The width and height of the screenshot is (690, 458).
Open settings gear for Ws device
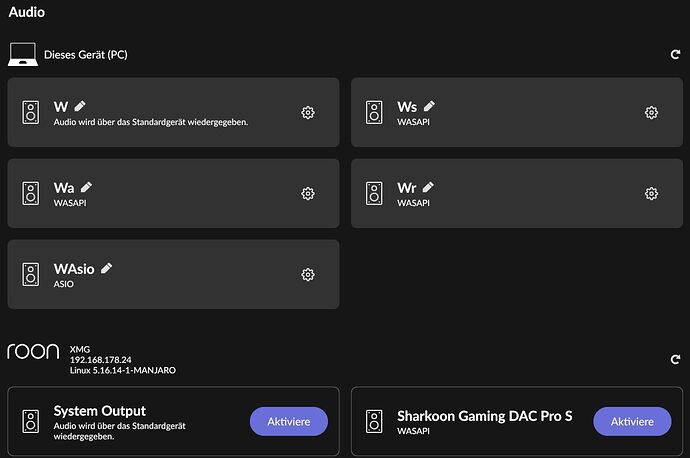(651, 113)
